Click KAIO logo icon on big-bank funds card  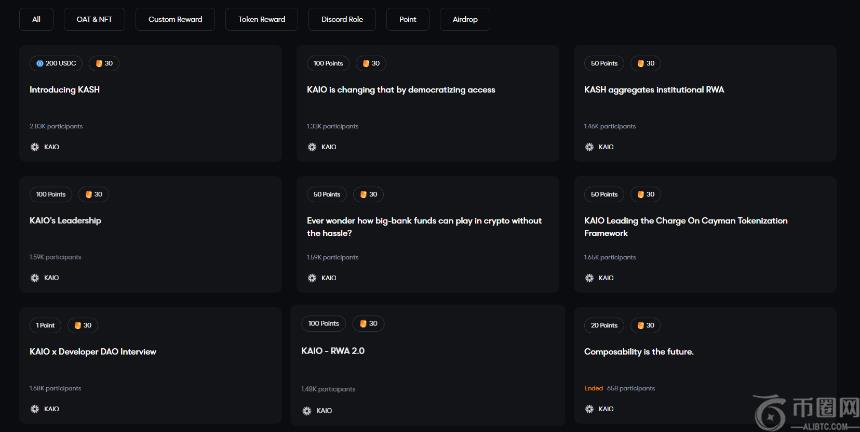[312, 278]
